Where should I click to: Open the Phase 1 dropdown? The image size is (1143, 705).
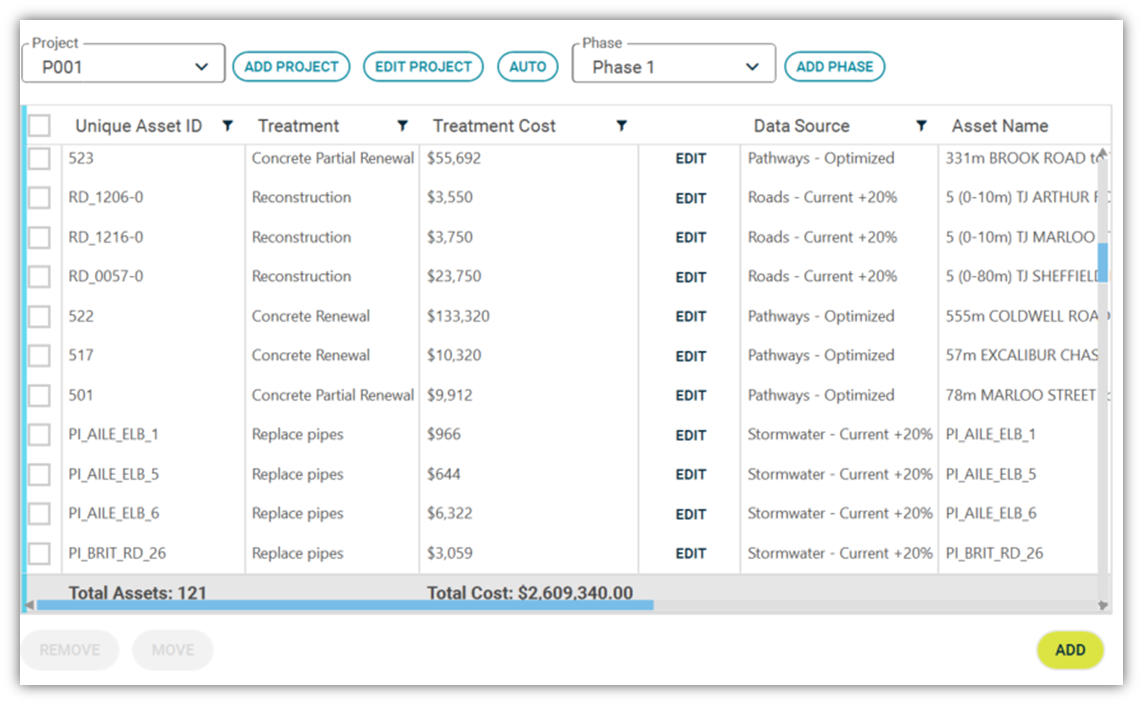click(x=674, y=66)
